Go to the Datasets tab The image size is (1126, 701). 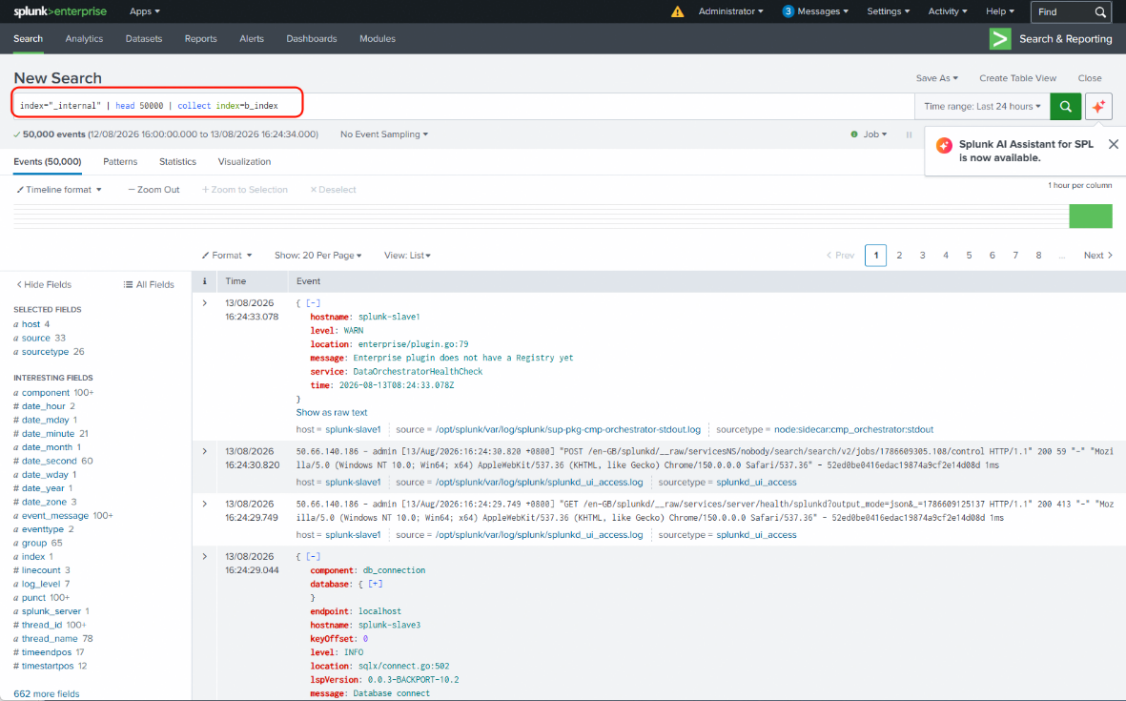point(144,39)
